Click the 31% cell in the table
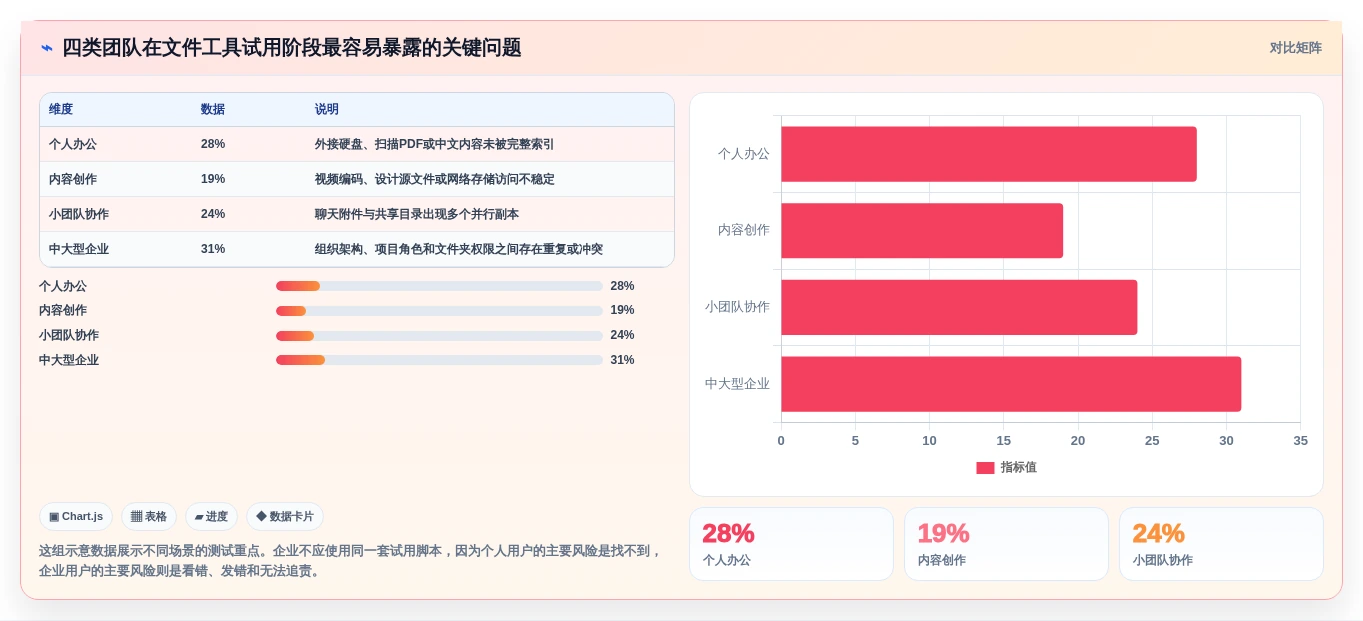This screenshot has width=1363, height=621. tap(213, 249)
